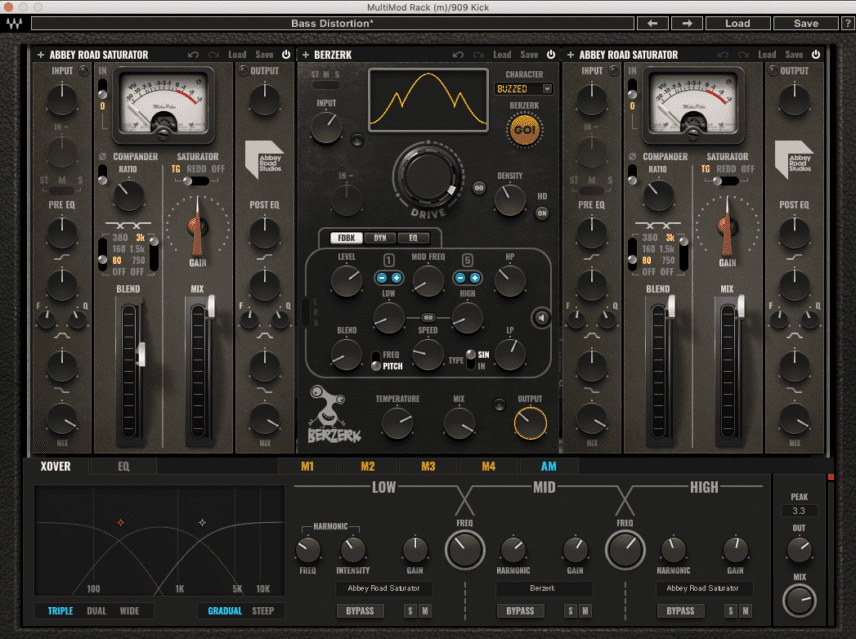856x639 pixels.
Task: Select DUAL crossover mode
Action: [96, 611]
